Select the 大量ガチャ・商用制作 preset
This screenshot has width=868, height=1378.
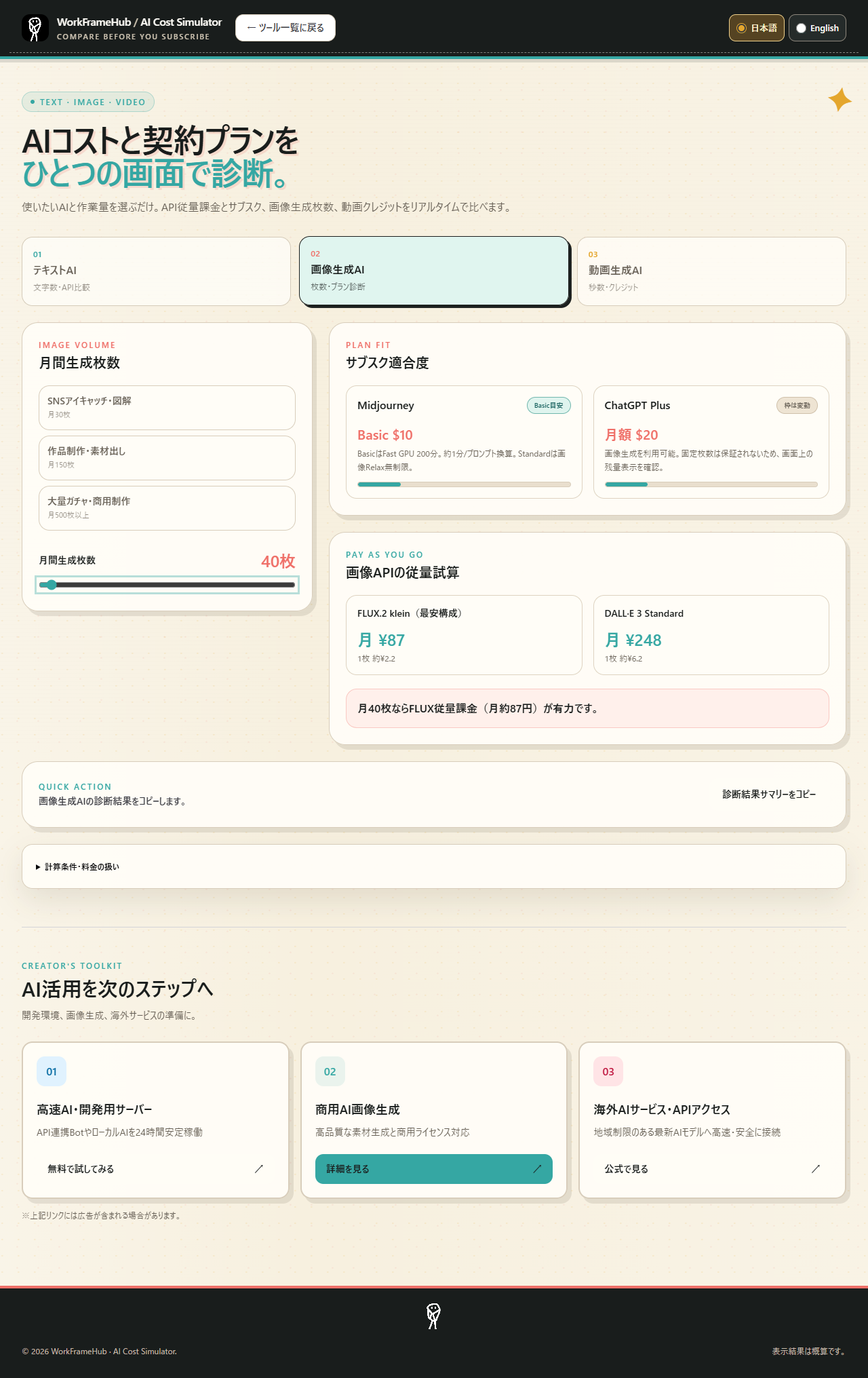167,508
